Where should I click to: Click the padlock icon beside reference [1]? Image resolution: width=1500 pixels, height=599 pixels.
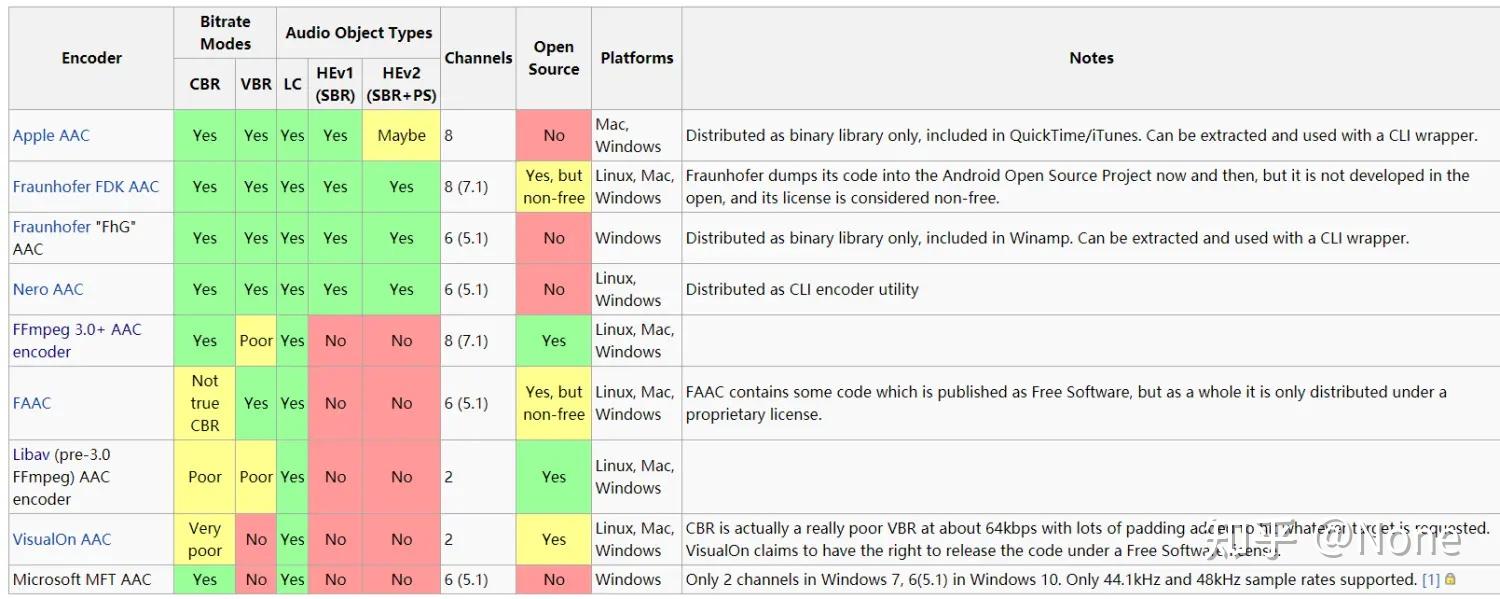(1450, 580)
